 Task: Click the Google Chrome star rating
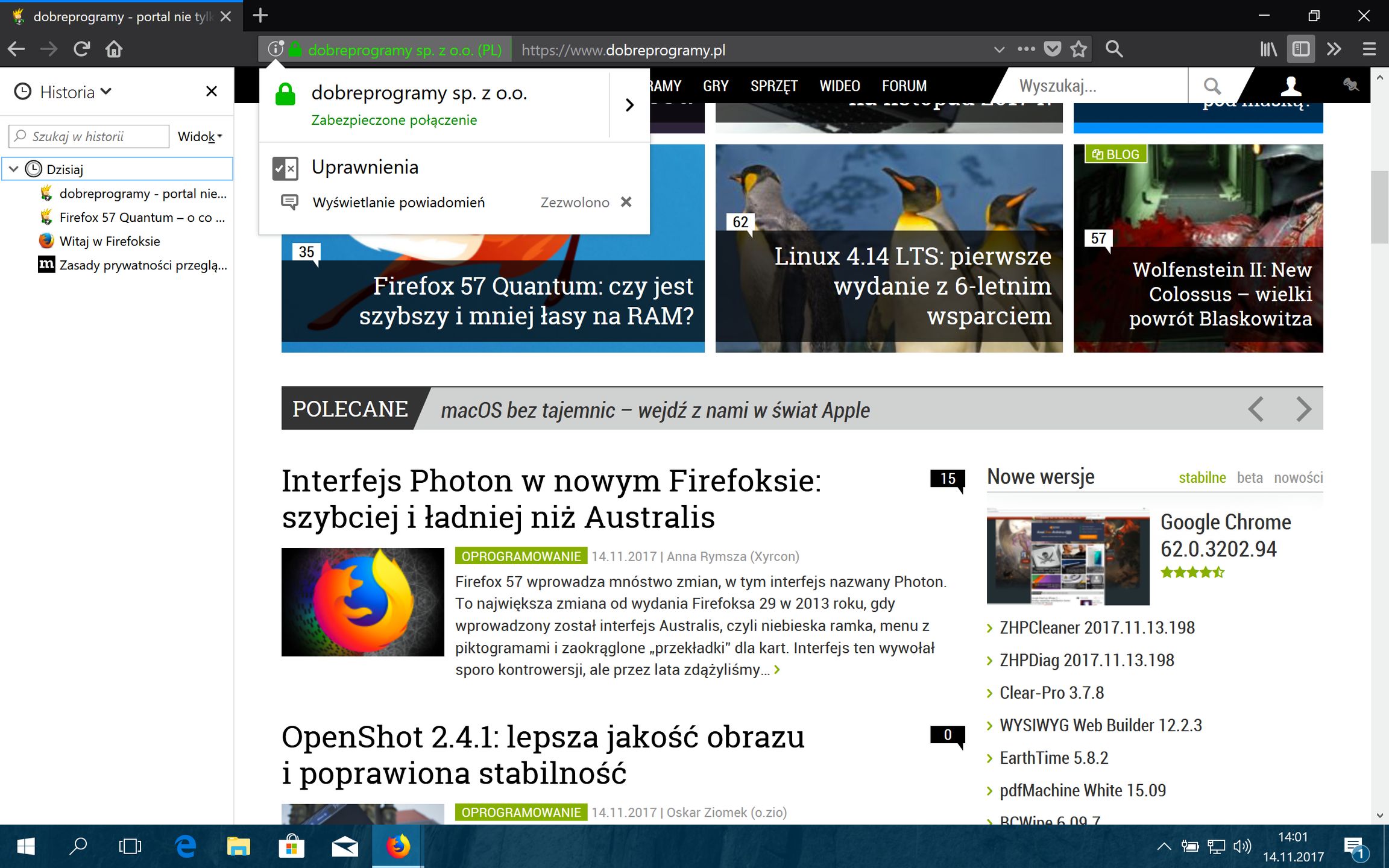[x=1192, y=571]
